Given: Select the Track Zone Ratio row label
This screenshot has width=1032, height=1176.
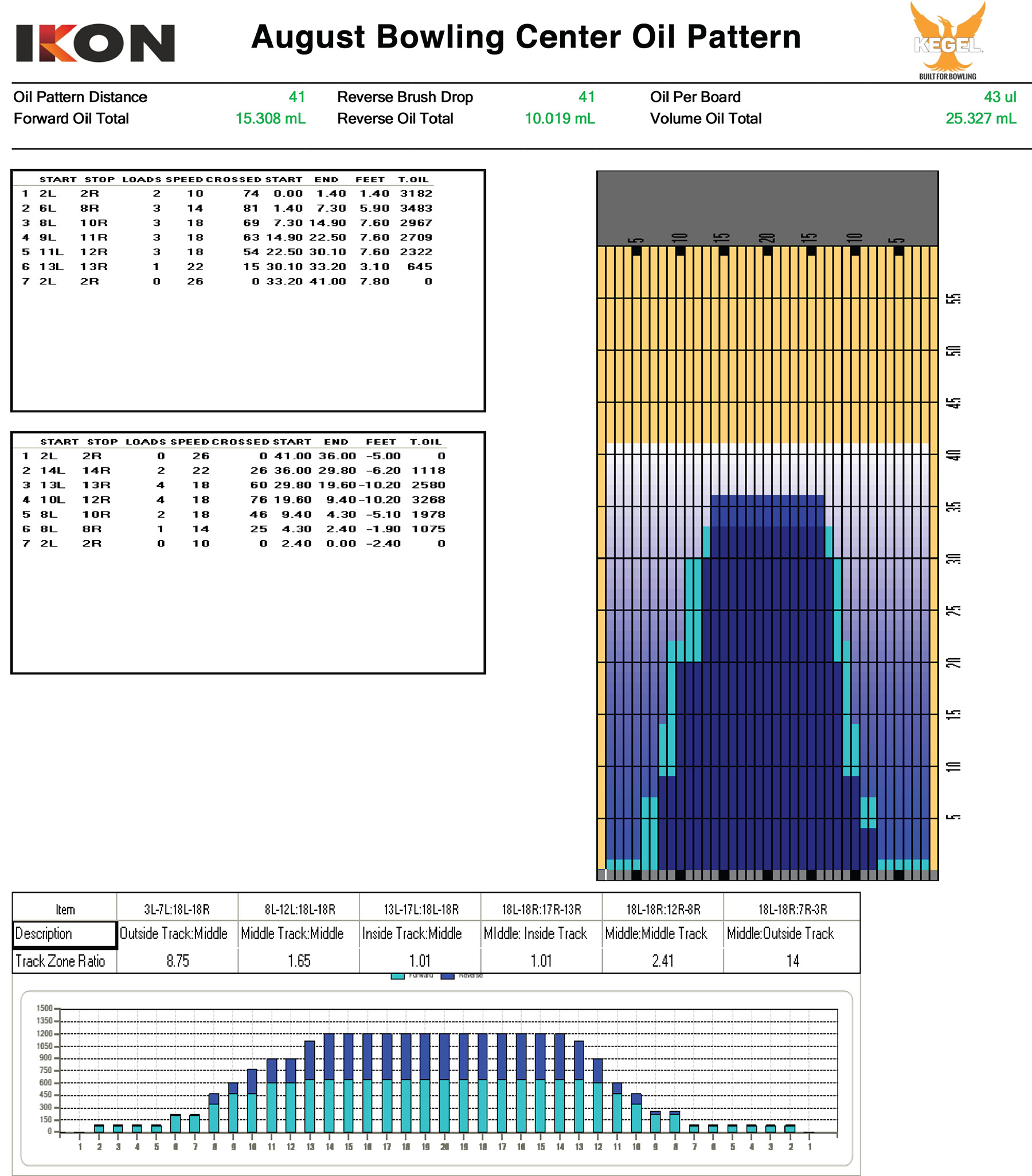Looking at the screenshot, I should pyautogui.click(x=60, y=961).
